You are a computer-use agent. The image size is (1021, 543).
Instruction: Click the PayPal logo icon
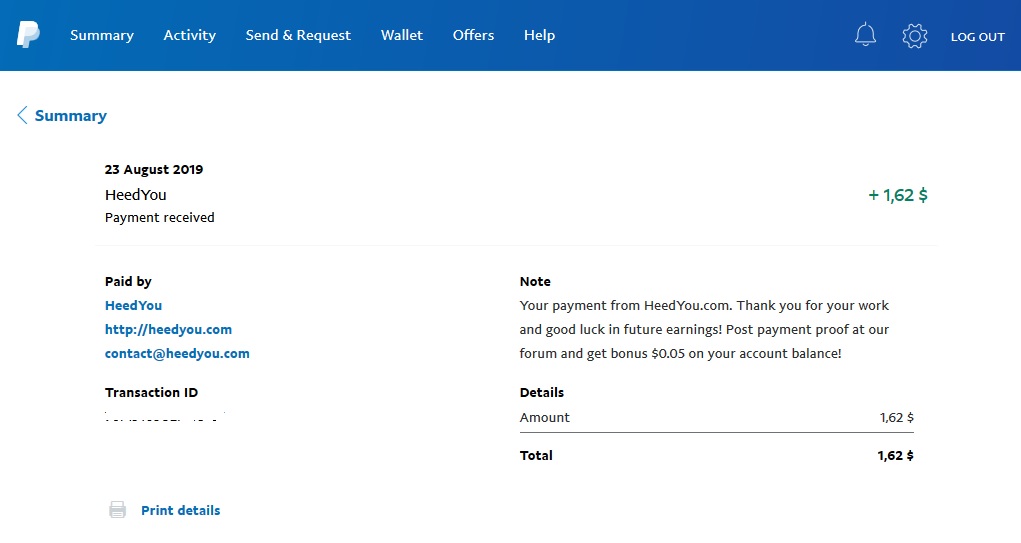coord(28,35)
